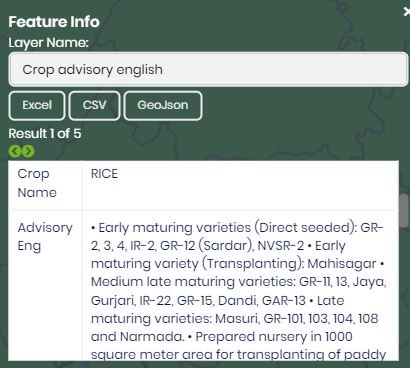Click the Crop advisory english layer field
The image size is (410, 368).
tap(208, 69)
